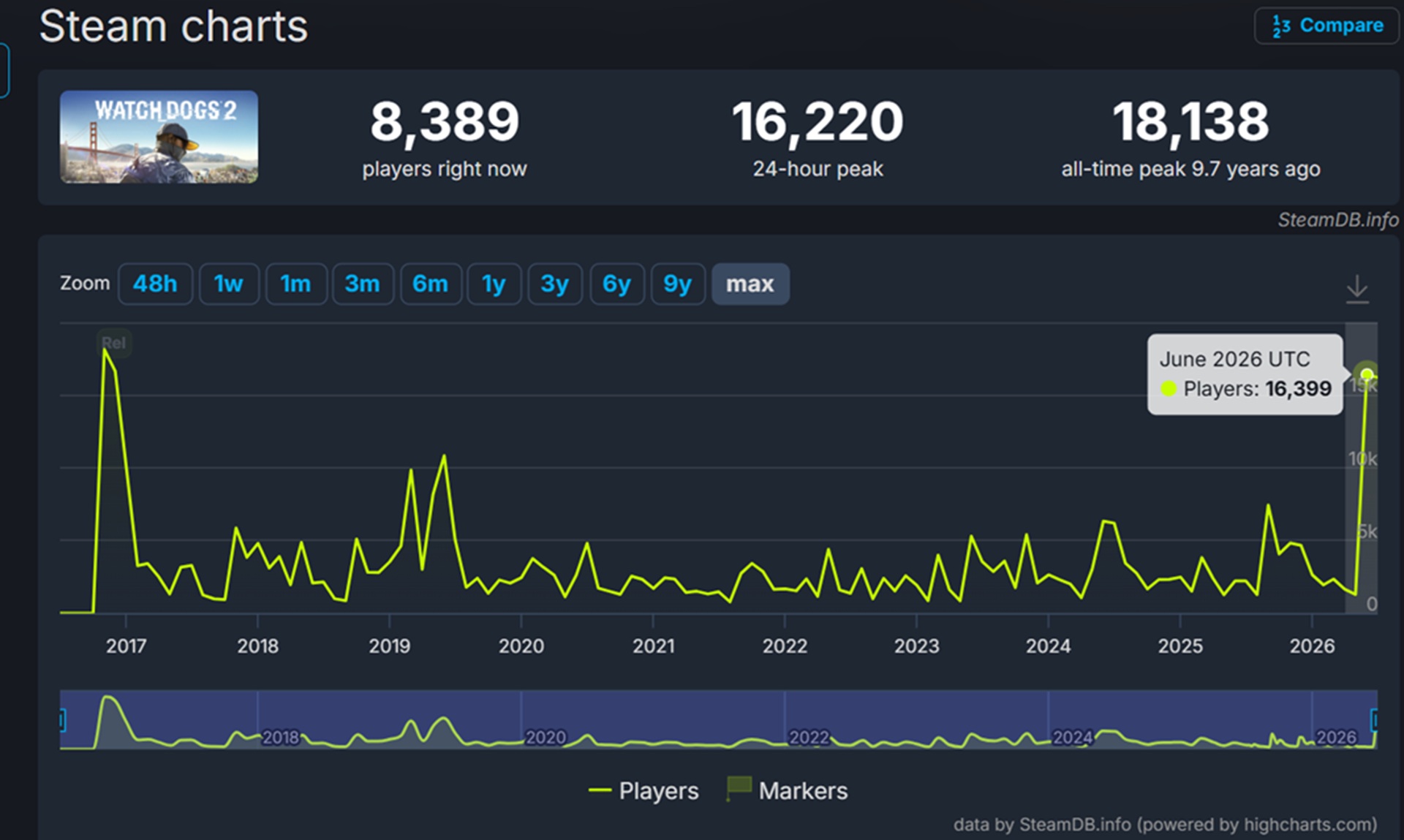Choose the 6y zoom option
1404x840 pixels.
[x=616, y=284]
